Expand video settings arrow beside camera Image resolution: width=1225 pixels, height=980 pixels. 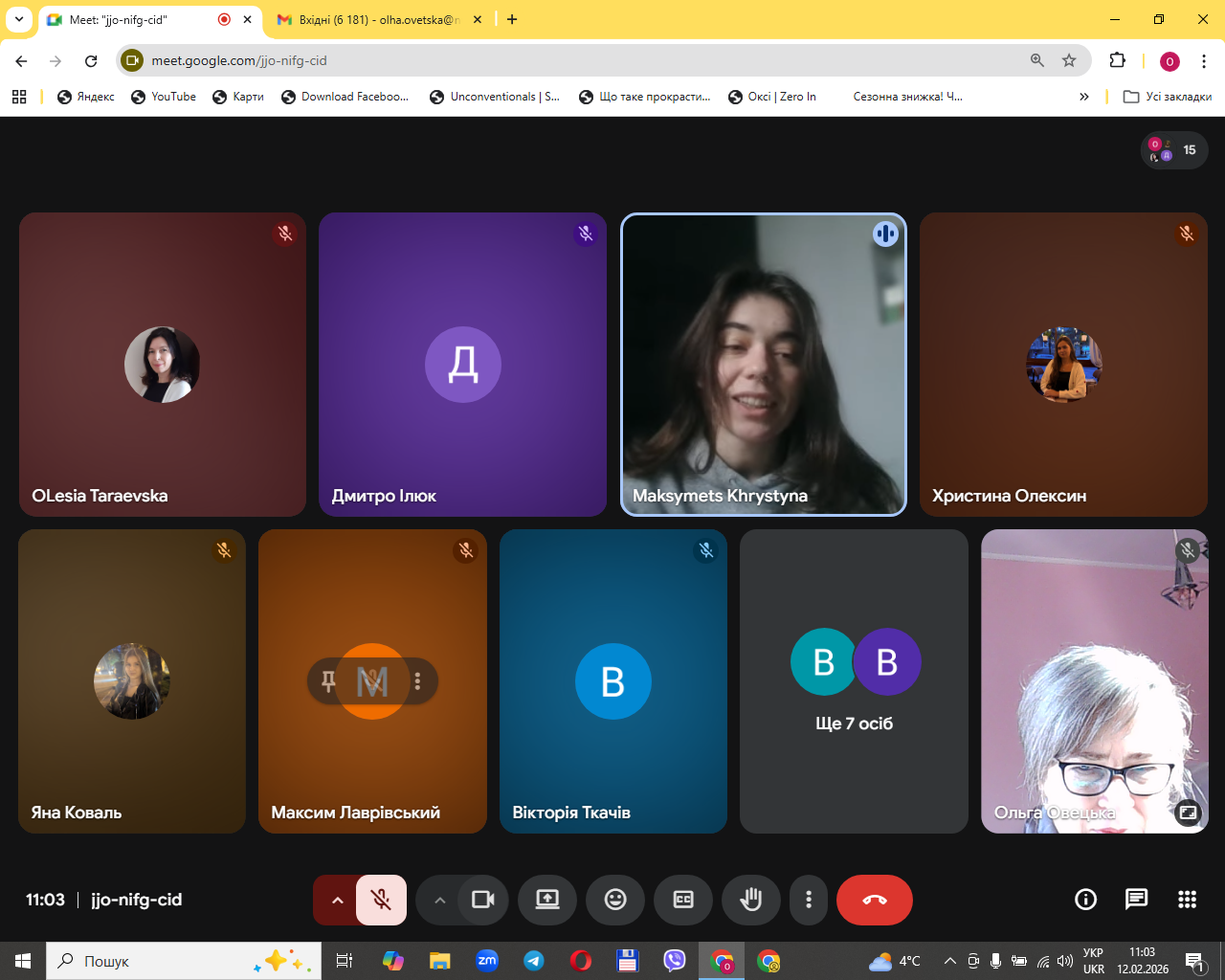(x=439, y=900)
